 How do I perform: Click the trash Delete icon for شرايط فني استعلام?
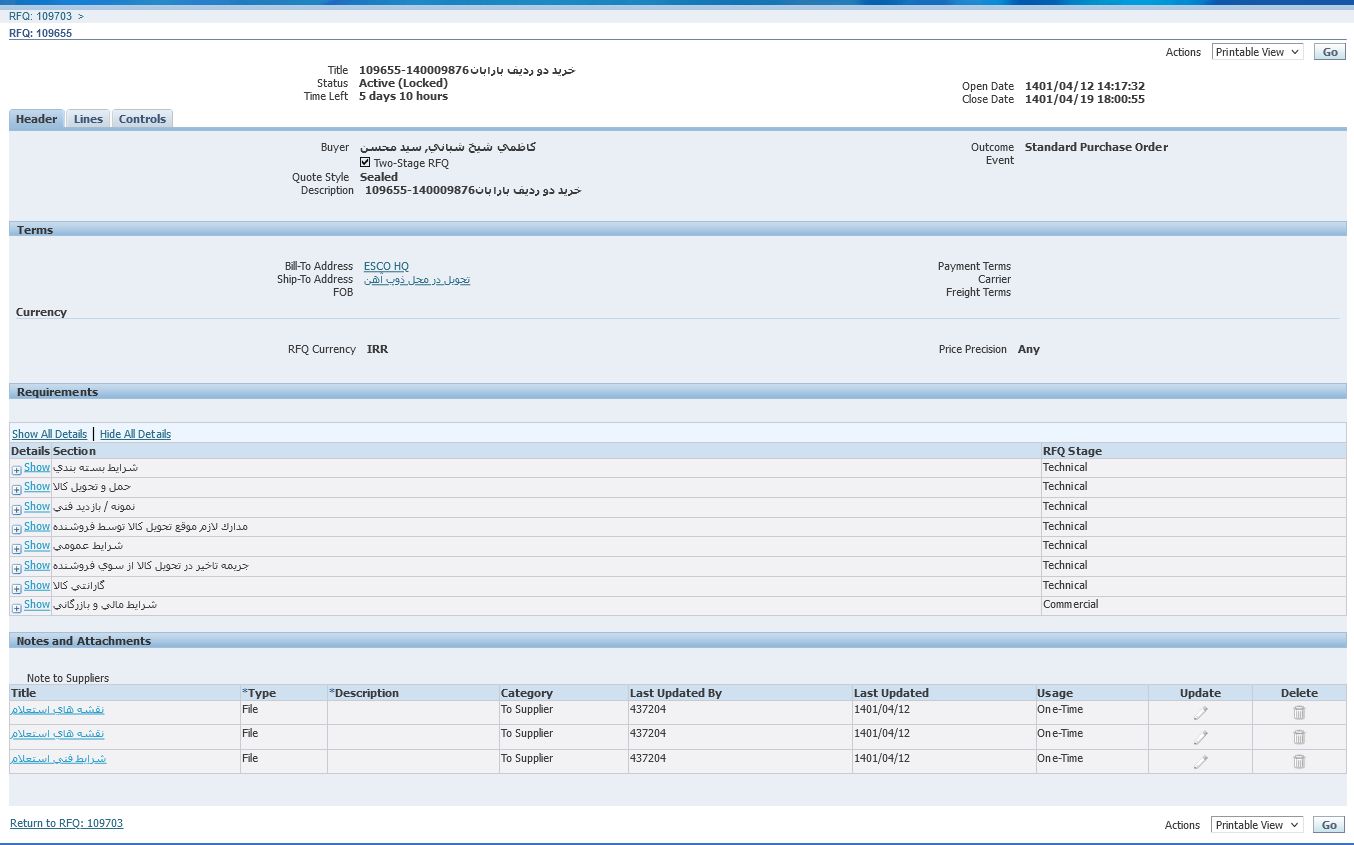tap(1299, 762)
